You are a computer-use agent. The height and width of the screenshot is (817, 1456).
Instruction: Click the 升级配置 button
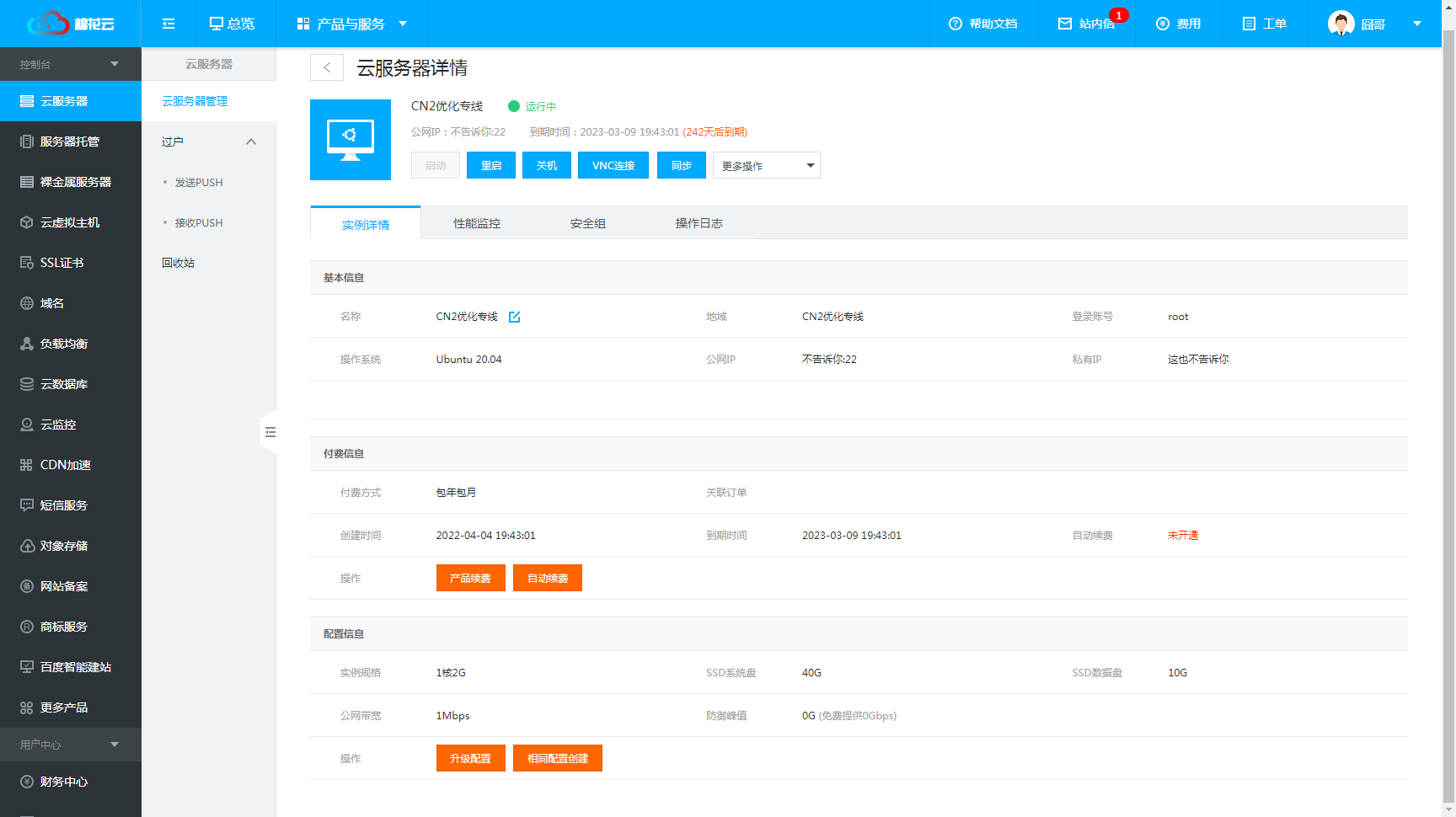pyautogui.click(x=471, y=758)
